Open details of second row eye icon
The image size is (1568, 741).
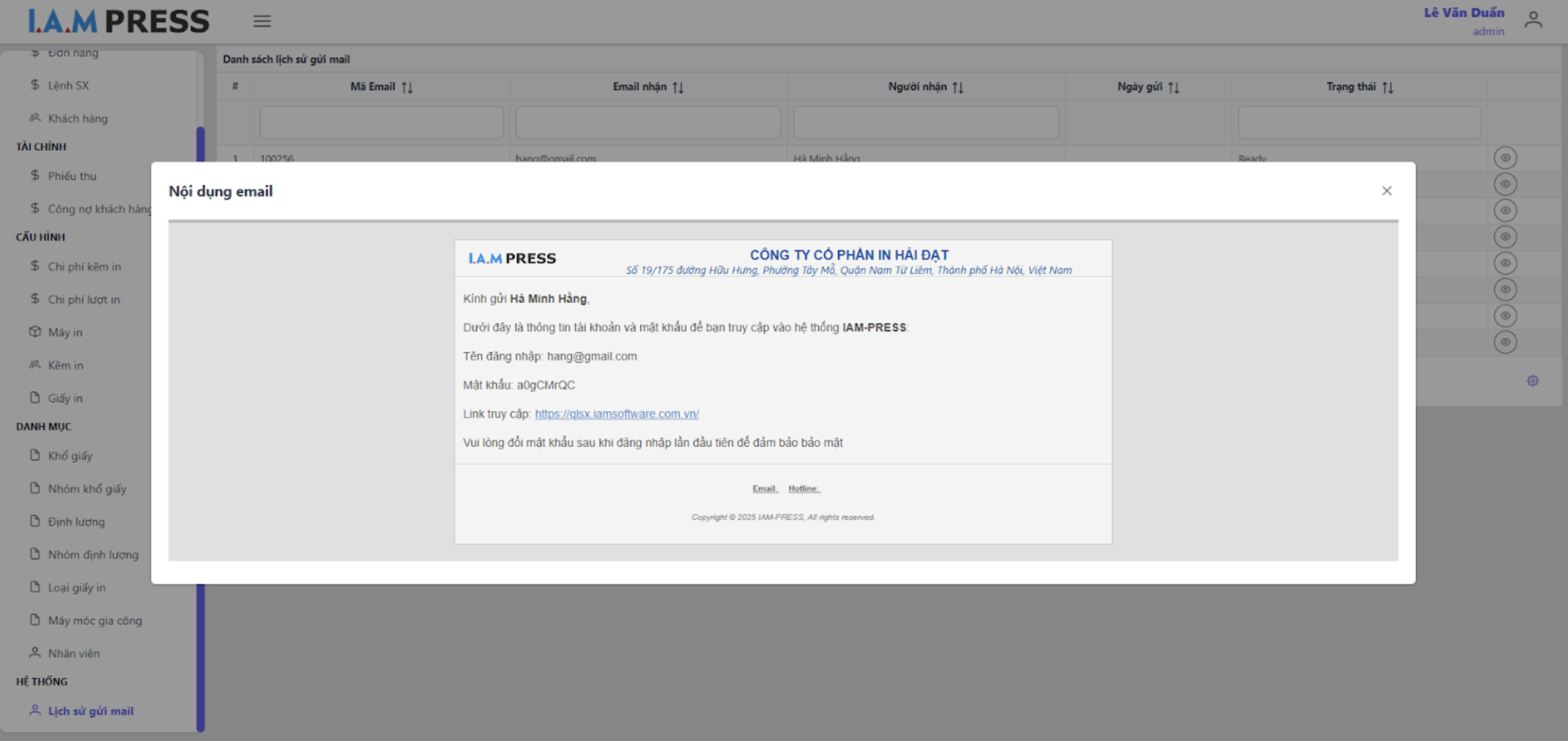[x=1506, y=184]
